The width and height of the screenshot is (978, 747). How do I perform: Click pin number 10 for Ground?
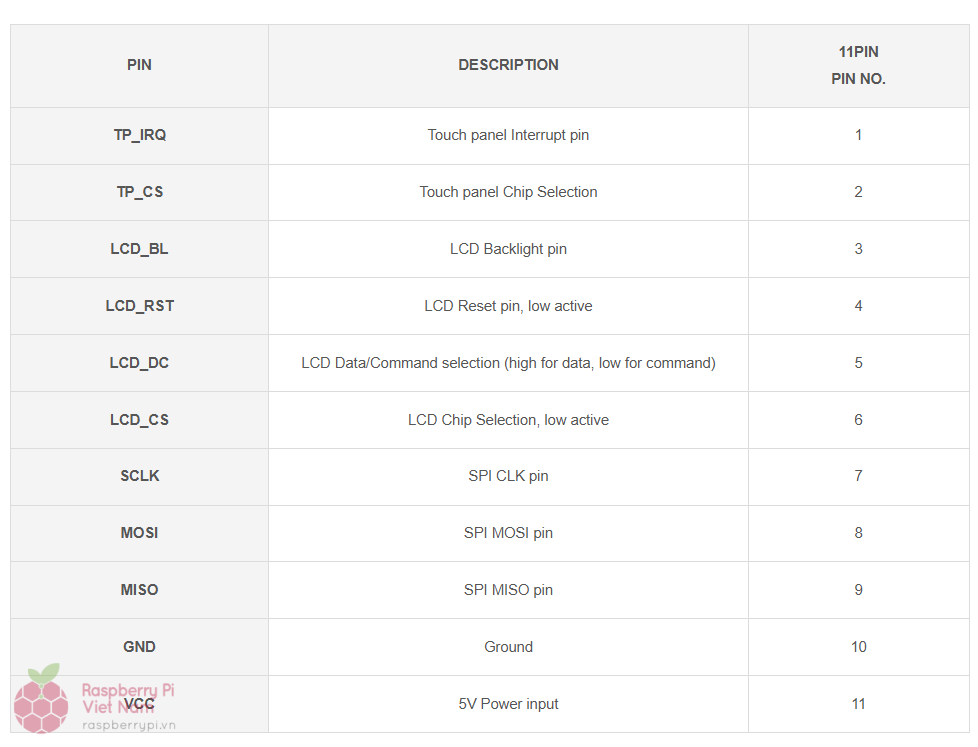[858, 647]
